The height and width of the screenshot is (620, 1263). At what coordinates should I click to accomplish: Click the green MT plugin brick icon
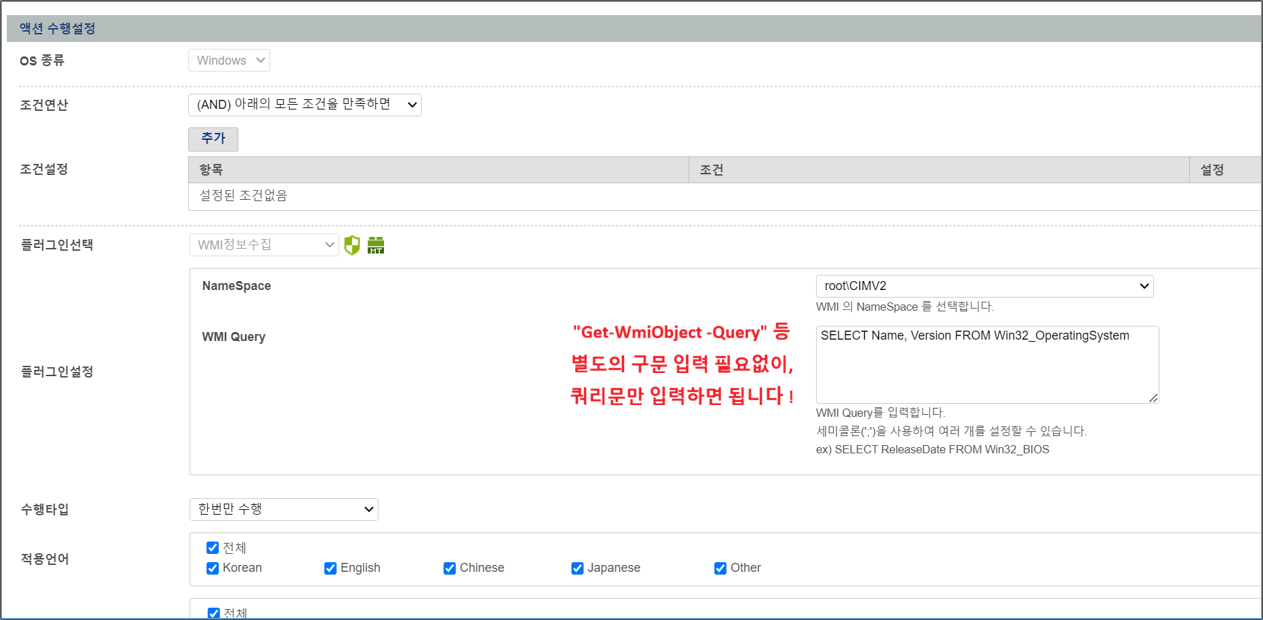coord(375,244)
